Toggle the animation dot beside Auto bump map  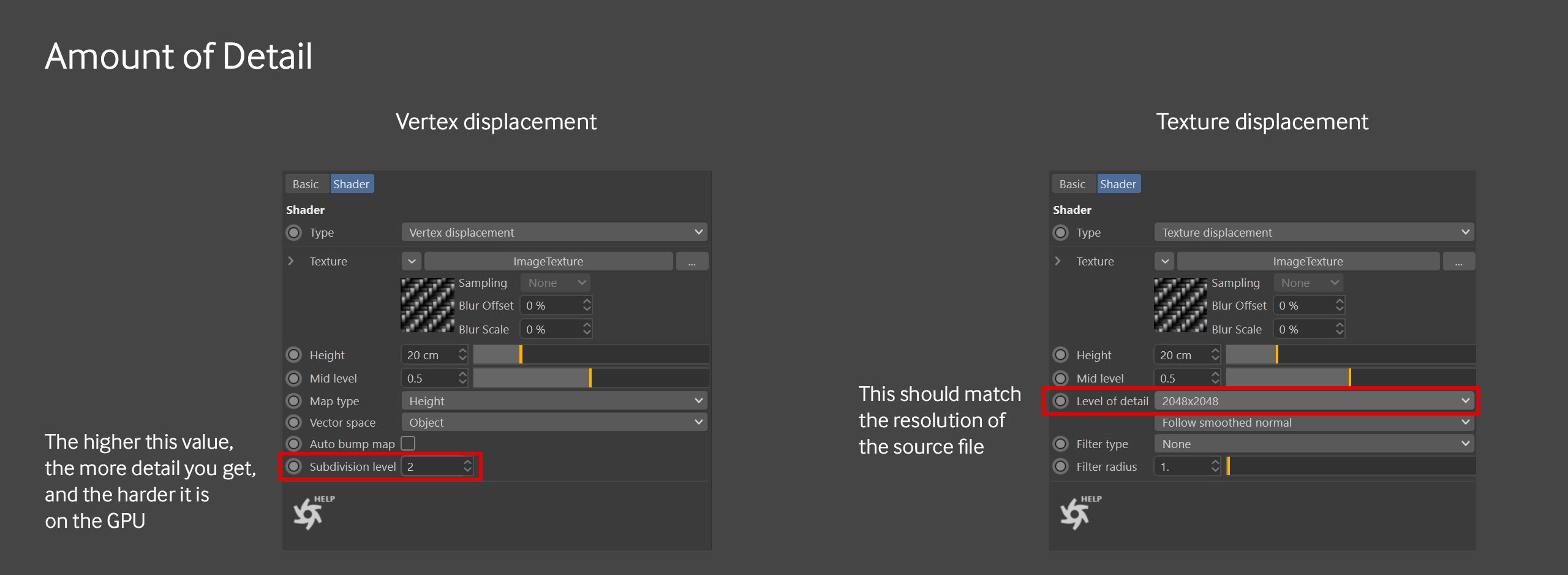point(294,444)
